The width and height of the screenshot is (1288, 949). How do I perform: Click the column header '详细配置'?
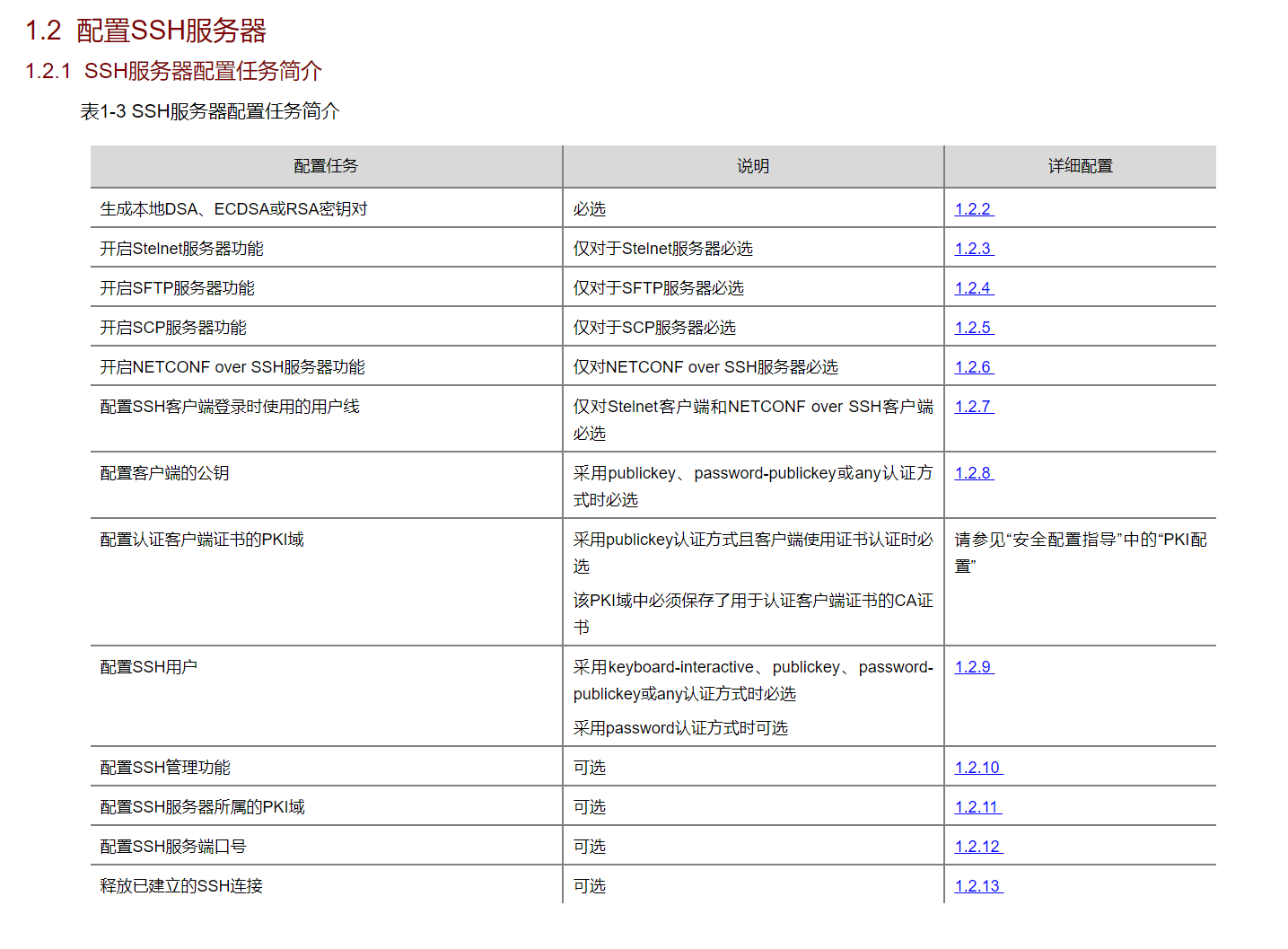pos(1081,166)
